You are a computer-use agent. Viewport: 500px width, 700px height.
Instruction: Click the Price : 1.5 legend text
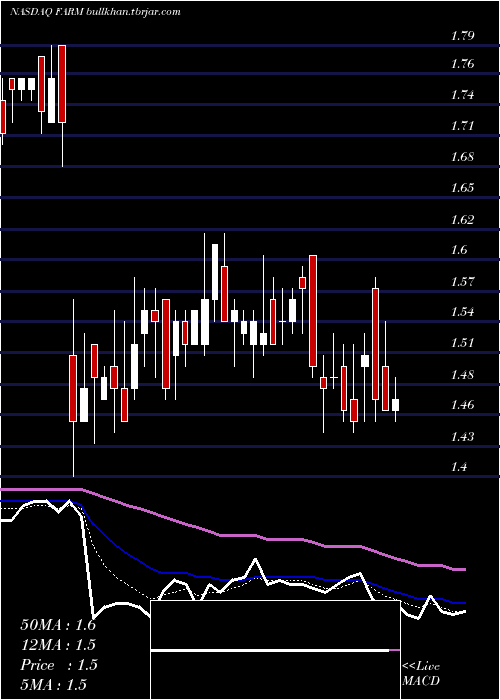click(58, 665)
